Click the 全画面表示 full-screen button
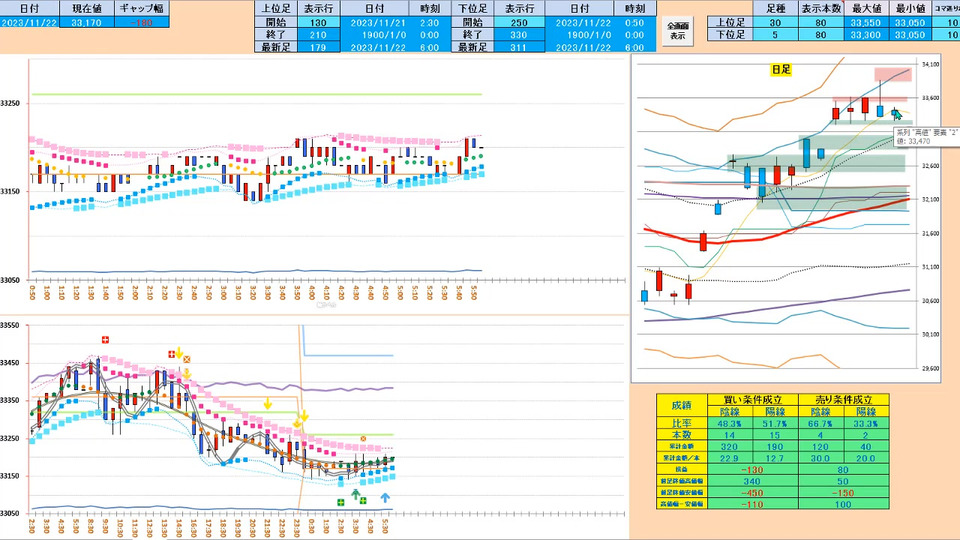 point(677,31)
